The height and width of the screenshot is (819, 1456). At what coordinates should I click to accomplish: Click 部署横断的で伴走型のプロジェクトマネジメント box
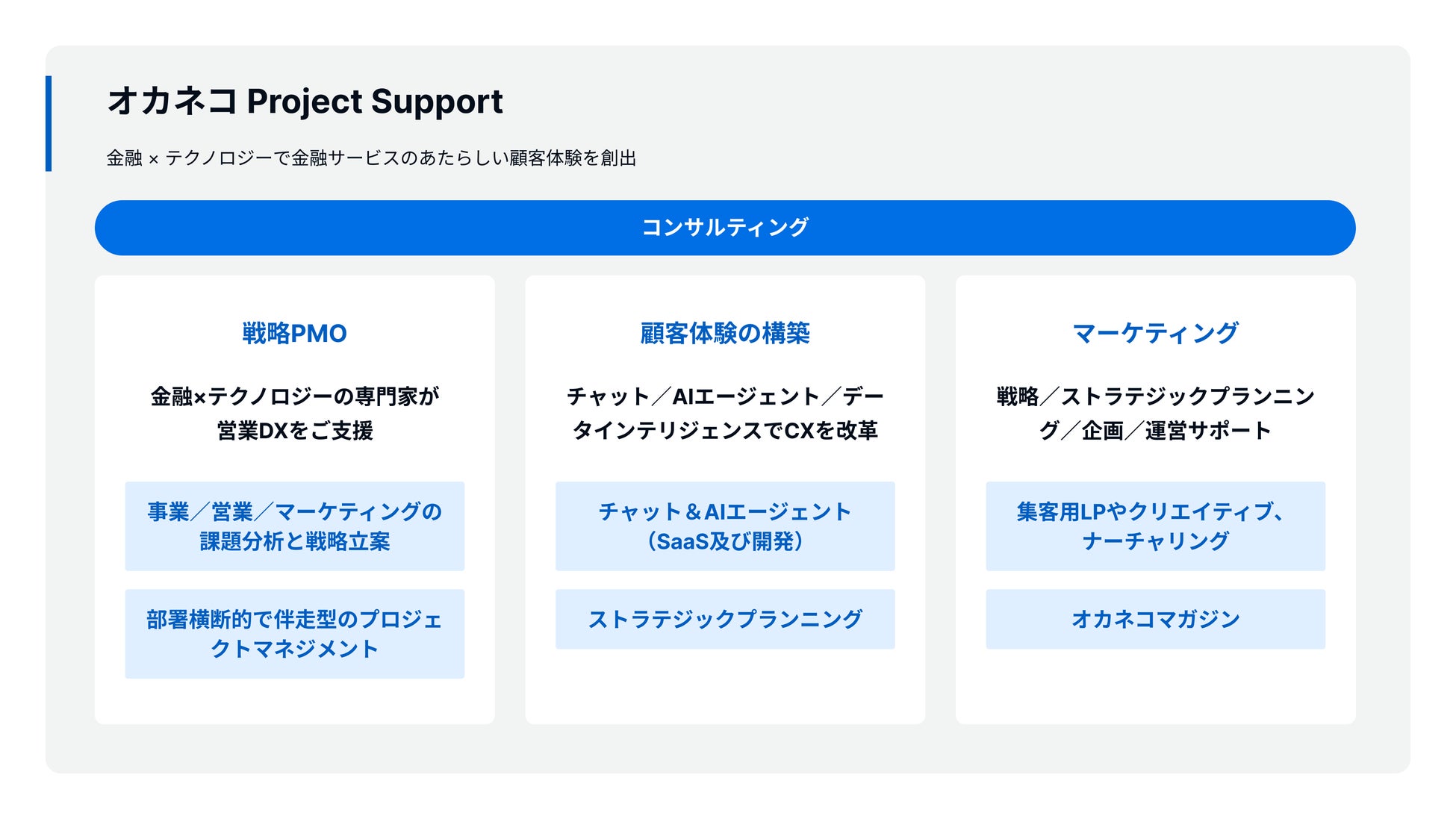294,634
